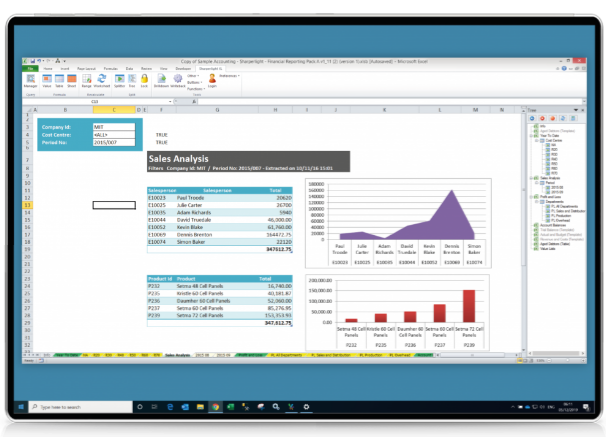Select the 347,612.75 product total cell
Viewport: 606px width, 437px height.
pos(277,323)
